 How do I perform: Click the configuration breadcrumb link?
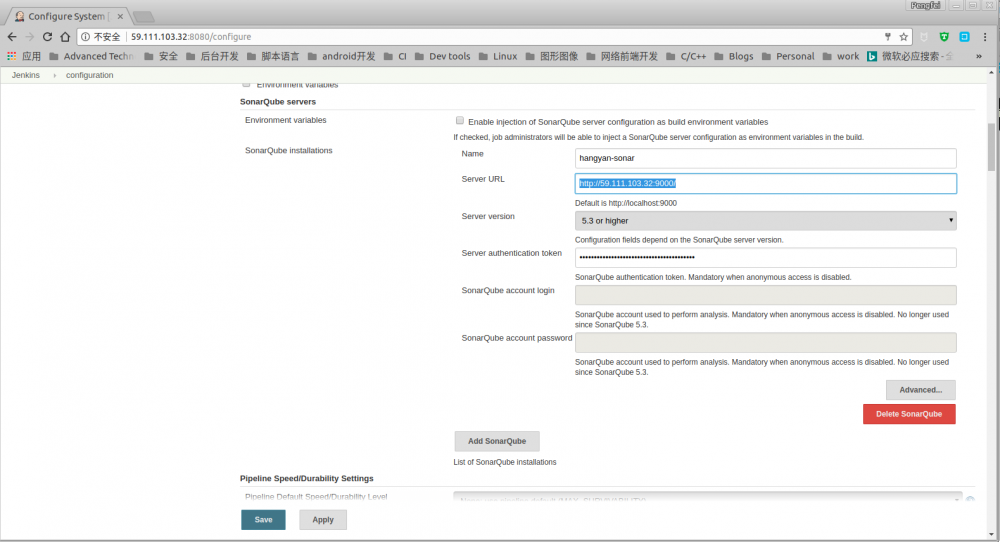click(x=89, y=75)
